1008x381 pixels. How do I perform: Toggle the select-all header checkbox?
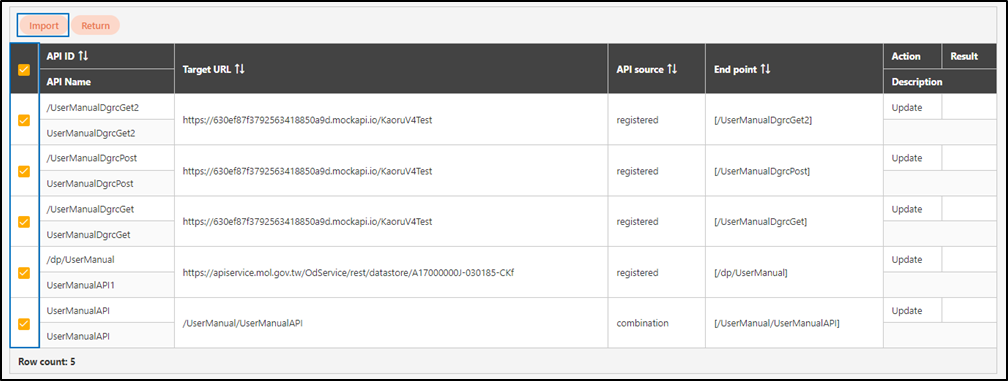pos(24,70)
